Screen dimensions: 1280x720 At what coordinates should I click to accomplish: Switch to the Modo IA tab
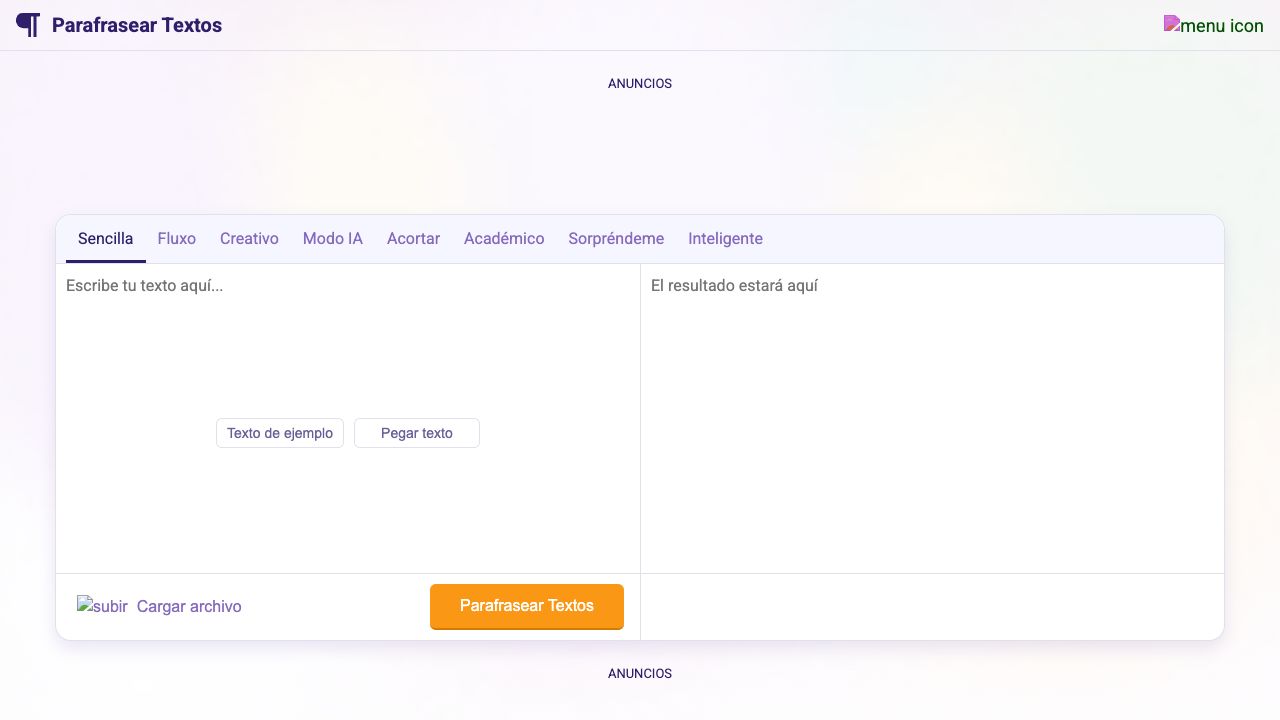pos(333,239)
